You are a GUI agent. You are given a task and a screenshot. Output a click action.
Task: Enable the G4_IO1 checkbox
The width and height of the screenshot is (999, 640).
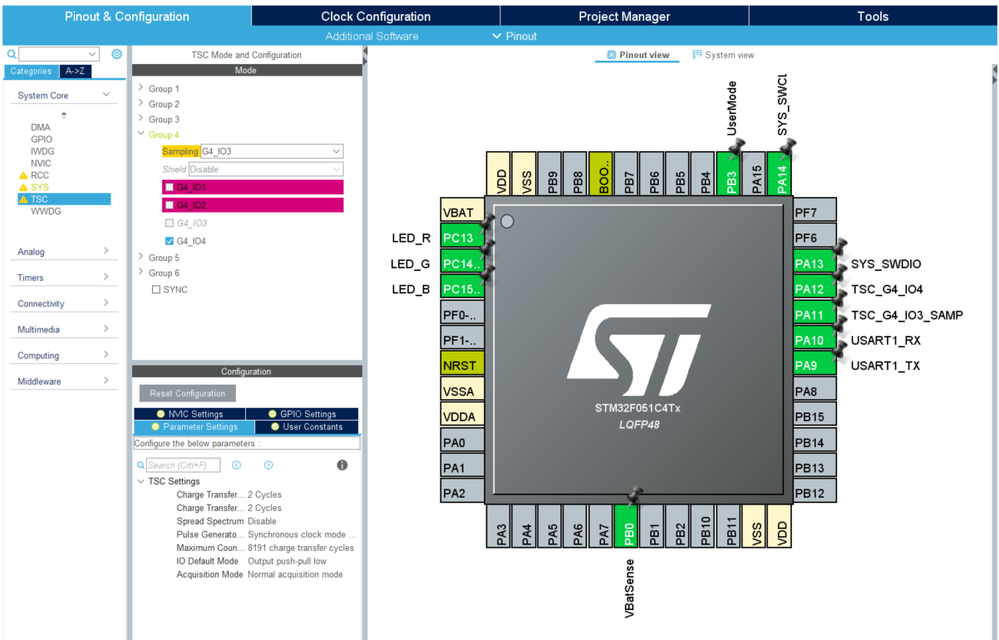point(169,187)
